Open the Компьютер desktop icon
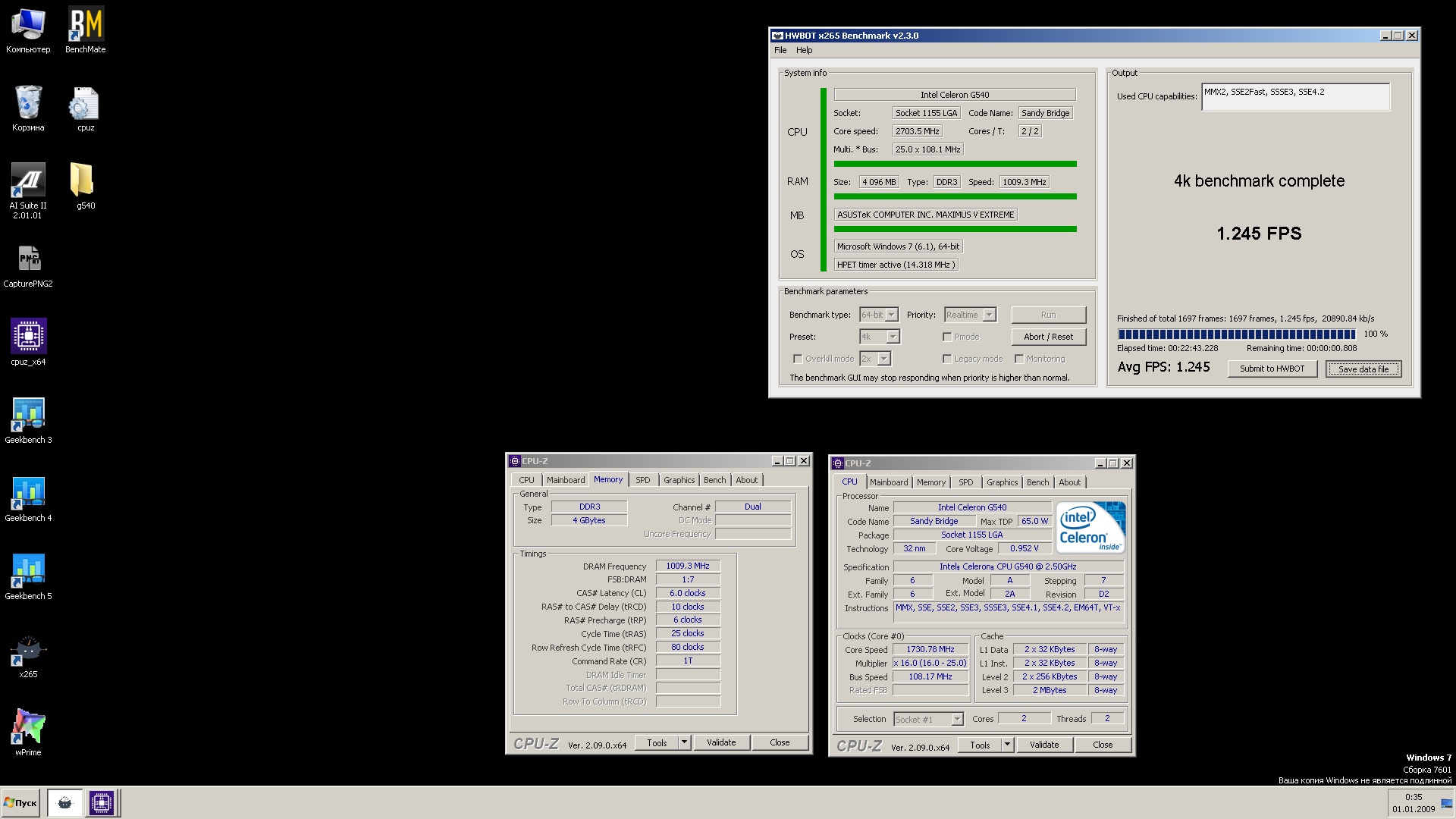The width and height of the screenshot is (1456, 819). (28, 30)
